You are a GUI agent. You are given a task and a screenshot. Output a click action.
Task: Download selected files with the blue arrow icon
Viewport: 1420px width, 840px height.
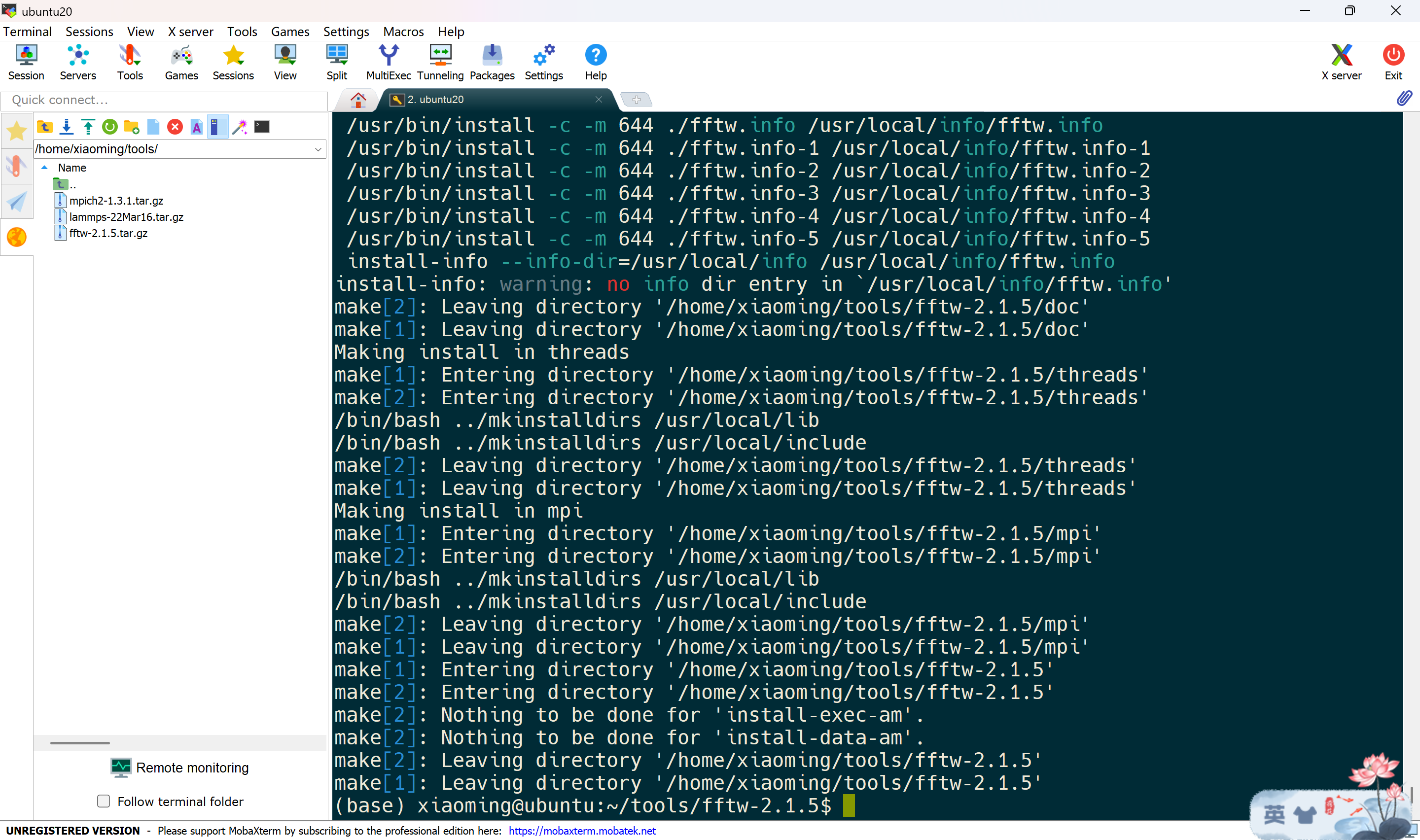coord(67,127)
